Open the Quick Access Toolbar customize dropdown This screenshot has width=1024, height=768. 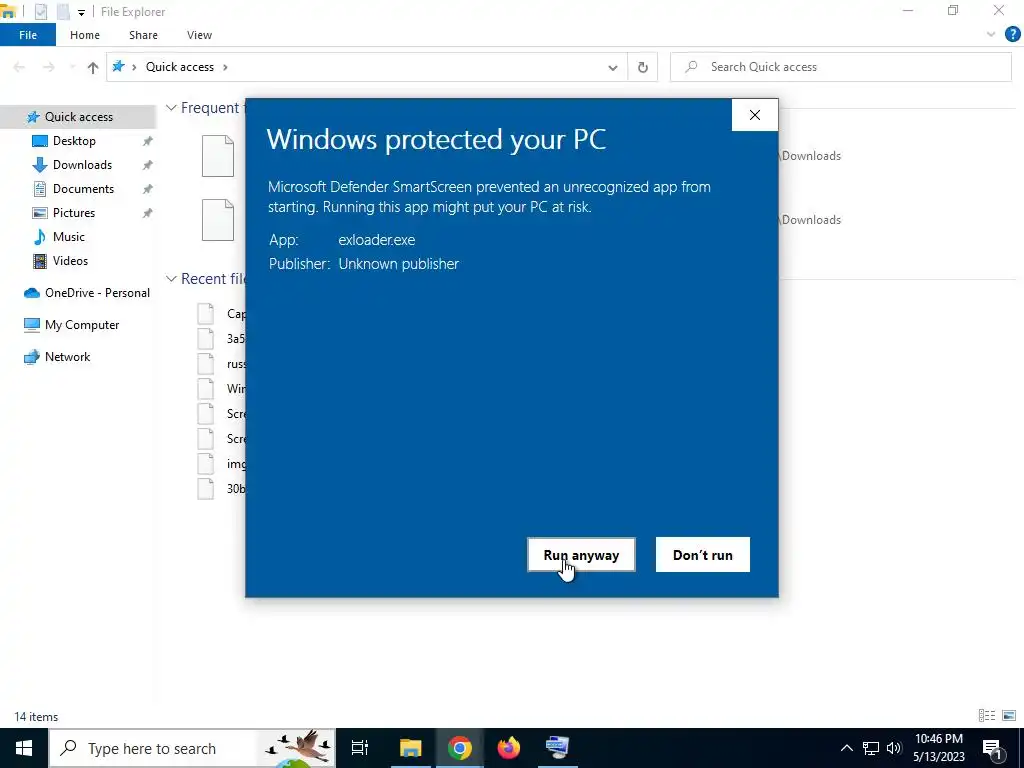(x=81, y=12)
